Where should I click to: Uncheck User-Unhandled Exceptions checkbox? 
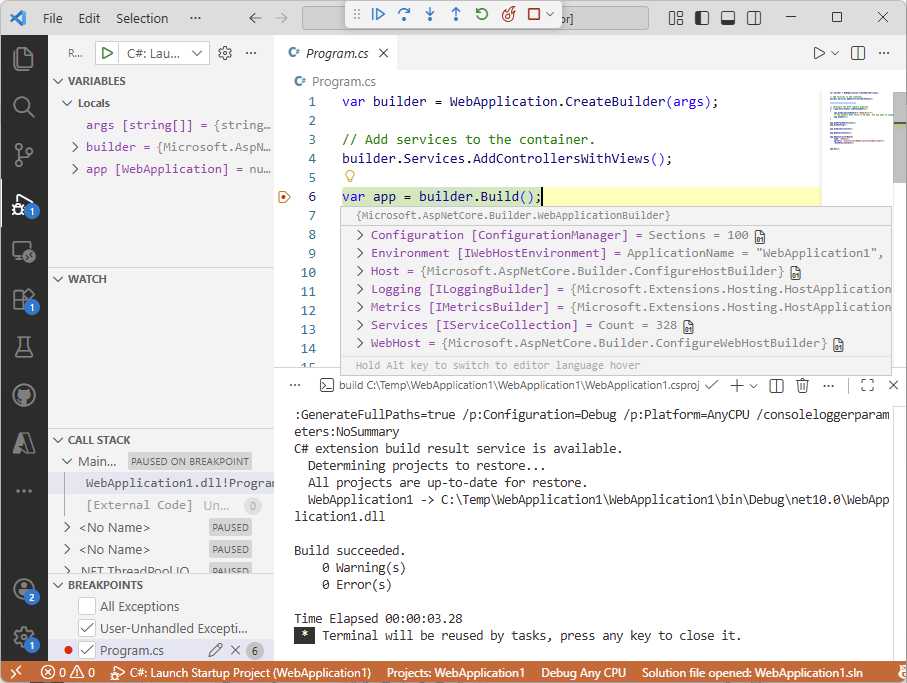87,628
